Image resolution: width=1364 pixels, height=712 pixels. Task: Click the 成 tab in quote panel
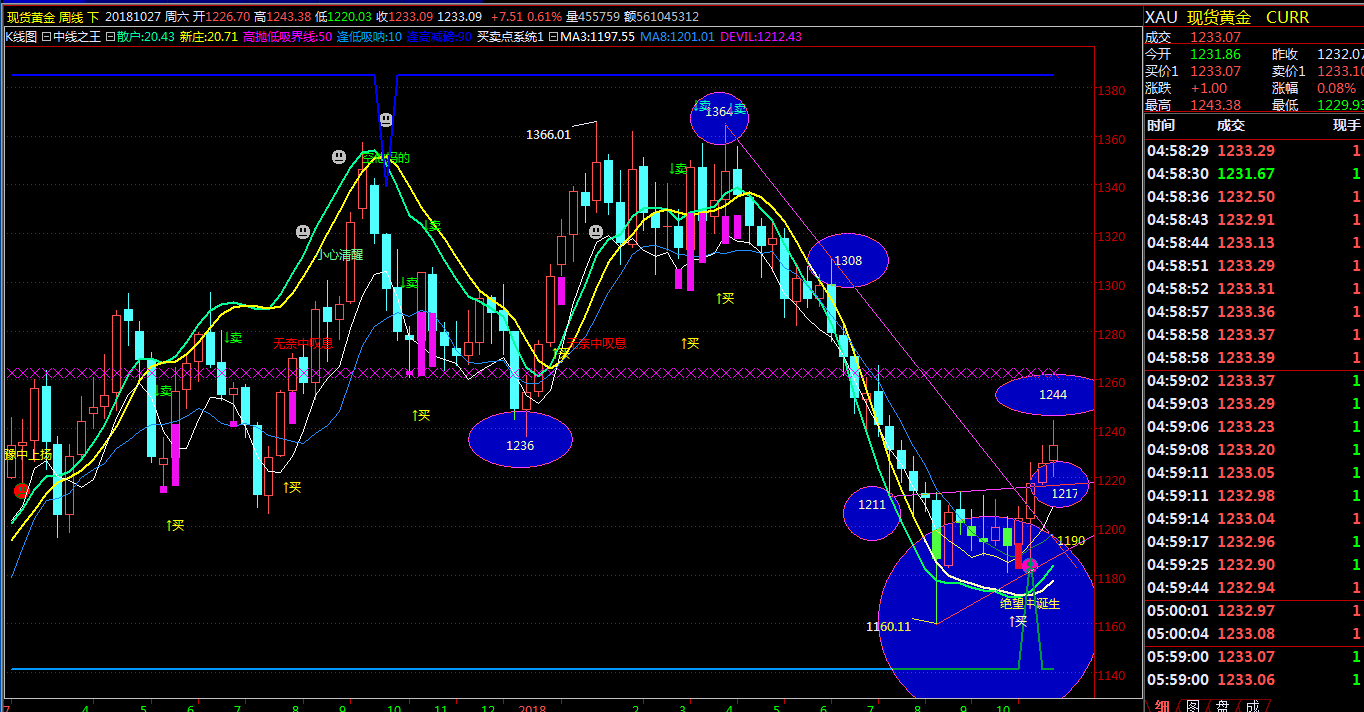[1252, 706]
